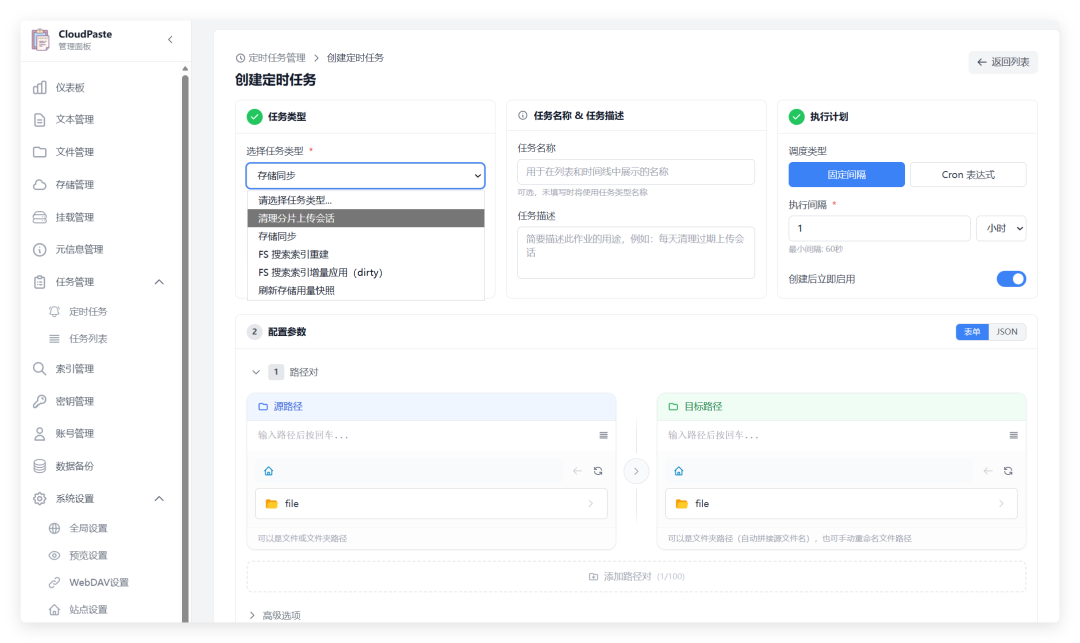Screen dimensions: 1080x643
Task: Click the 返回列表 button
Action: point(1002,62)
